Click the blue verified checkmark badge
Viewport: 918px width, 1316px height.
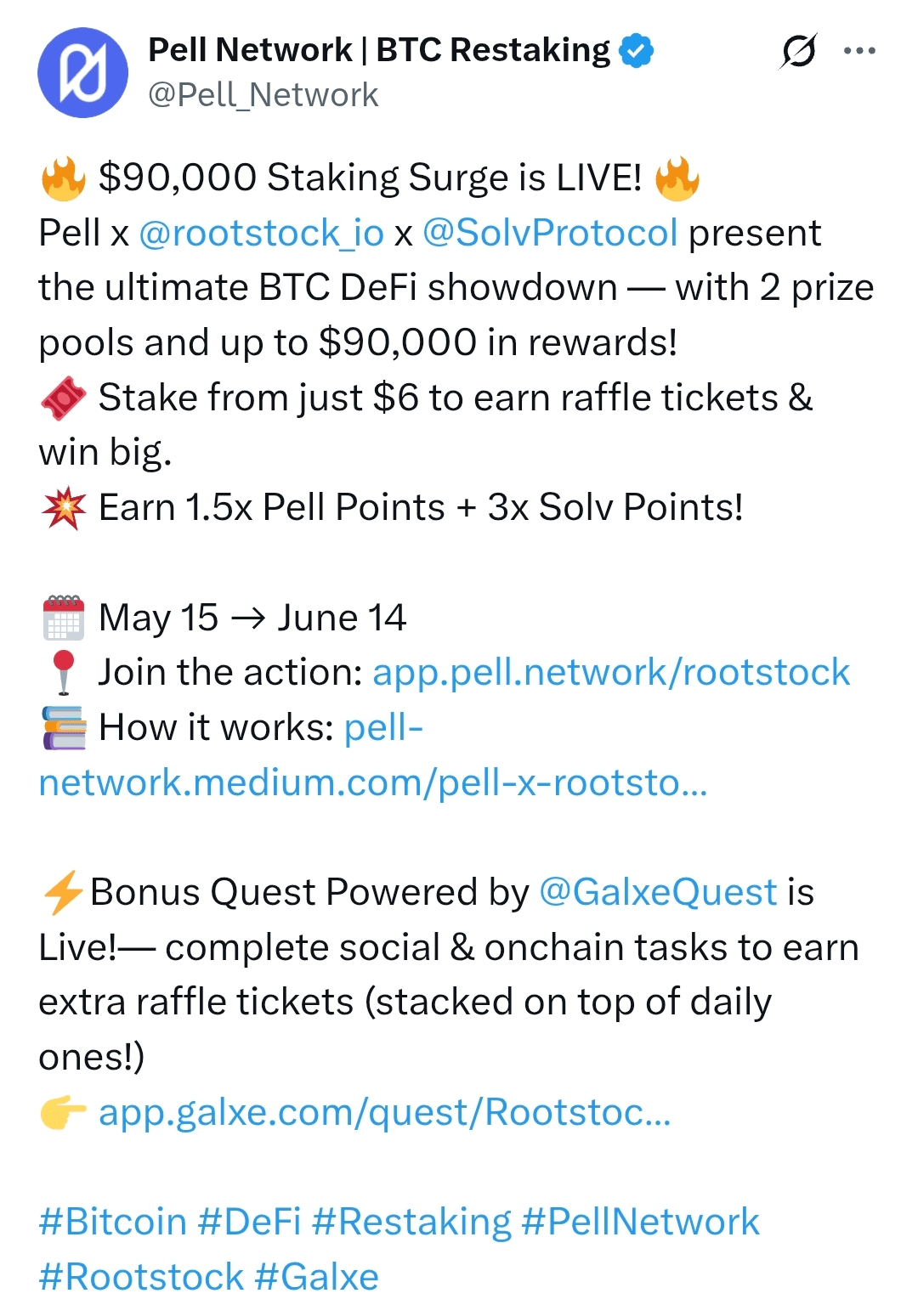coord(636,50)
